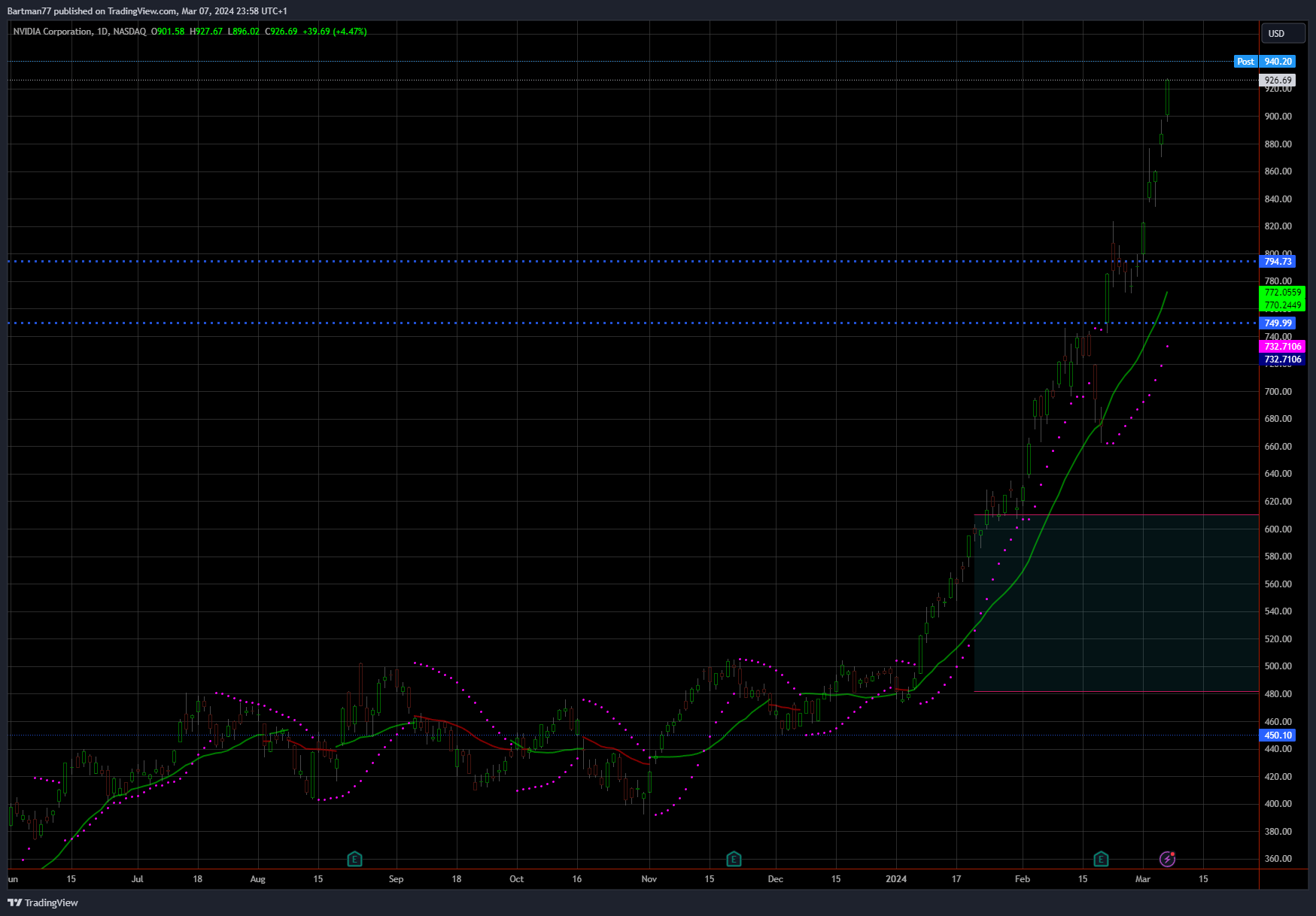
Task: Click the 860.00 price axis tick
Action: pos(1278,171)
